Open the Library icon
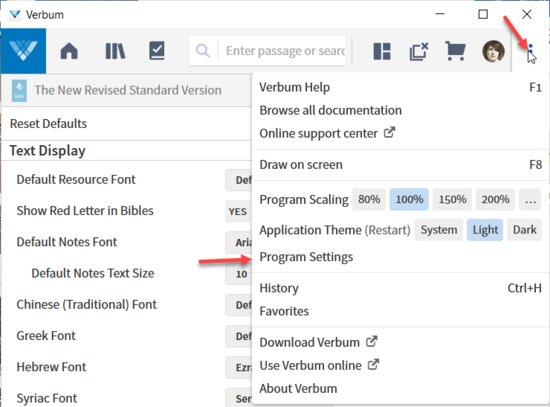The height and width of the screenshot is (407, 550). click(115, 51)
